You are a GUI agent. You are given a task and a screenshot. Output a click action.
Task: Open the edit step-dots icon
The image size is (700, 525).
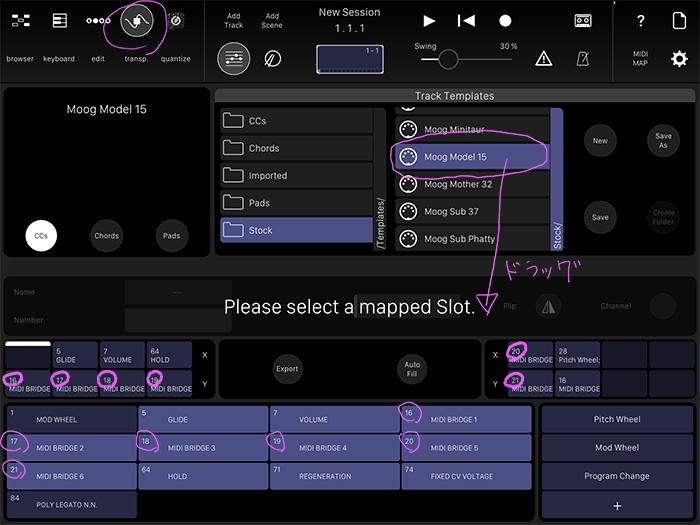point(98,21)
